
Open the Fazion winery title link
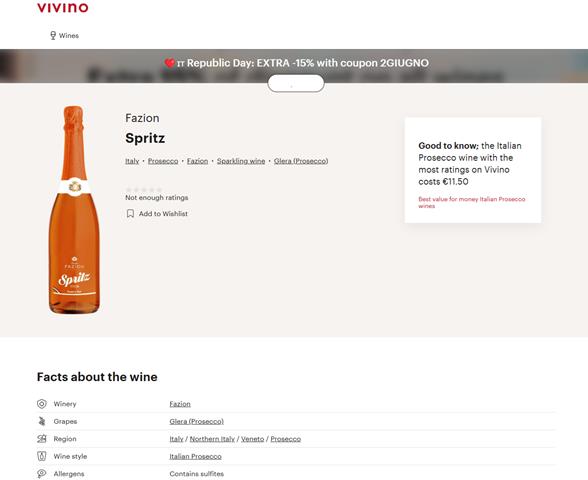142,118
